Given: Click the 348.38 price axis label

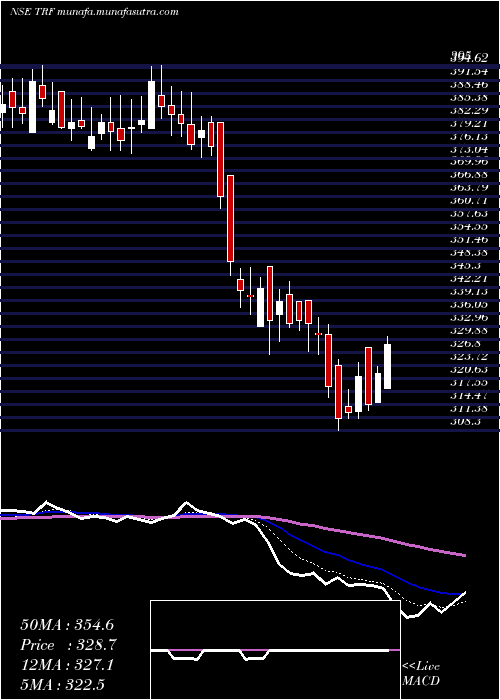Looking at the screenshot, I should [x=469, y=252].
